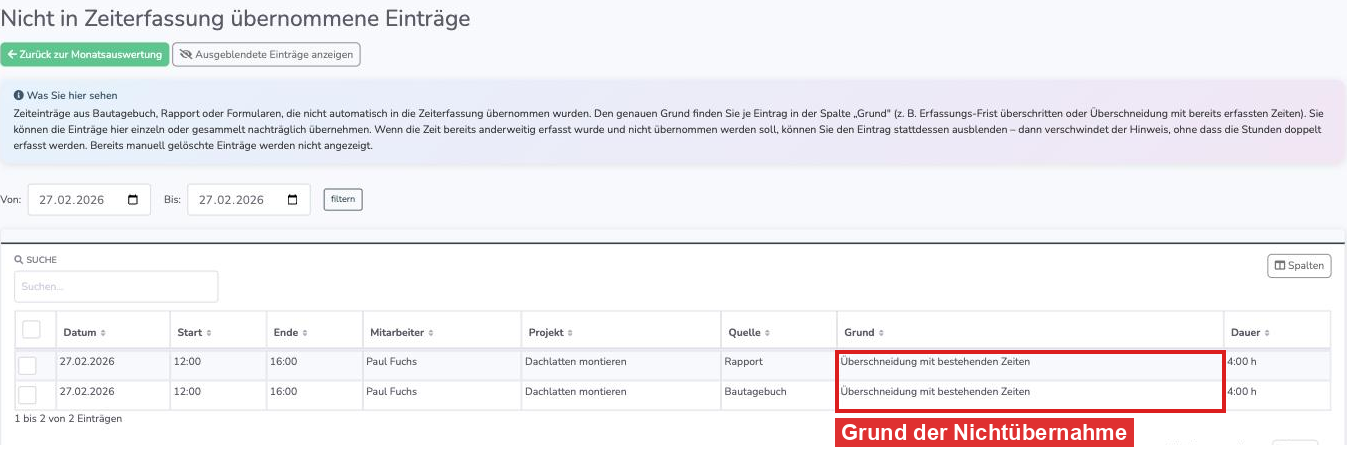1347x470 pixels.
Task: Click start time 12:00 in Rapport row
Action: pyautogui.click(x=187, y=362)
